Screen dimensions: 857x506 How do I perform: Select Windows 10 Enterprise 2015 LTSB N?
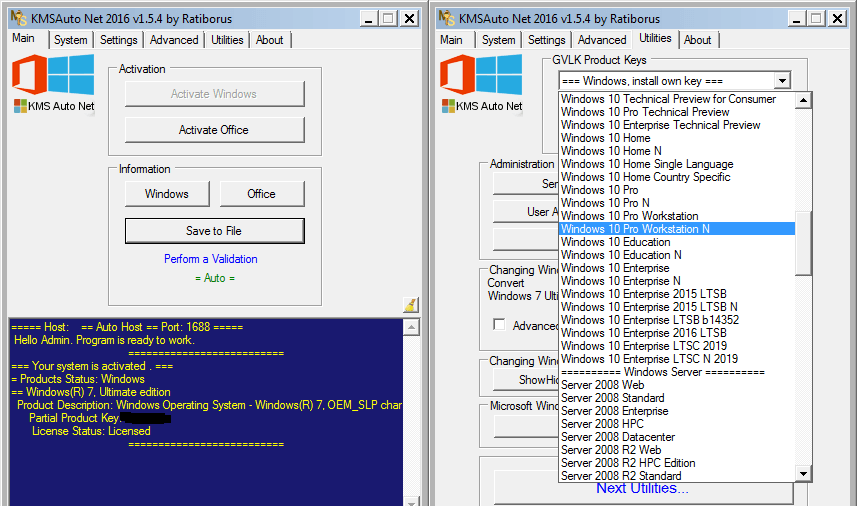tap(677, 307)
